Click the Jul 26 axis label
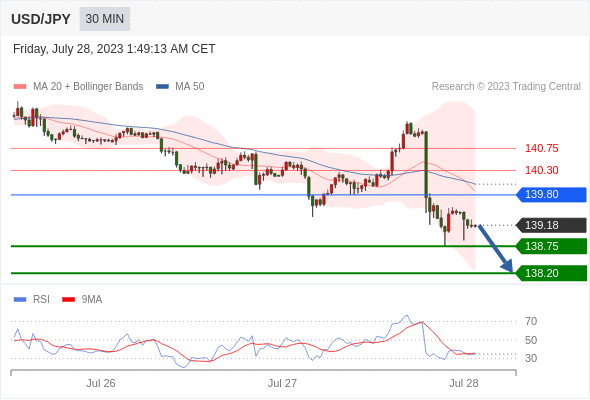The height and width of the screenshot is (400, 590). [101, 383]
